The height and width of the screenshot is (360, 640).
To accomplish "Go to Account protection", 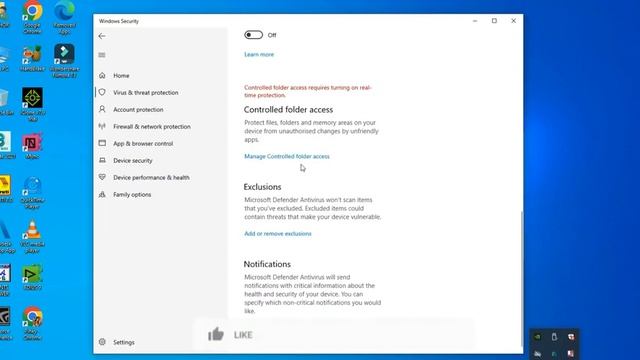I will click(138, 110).
